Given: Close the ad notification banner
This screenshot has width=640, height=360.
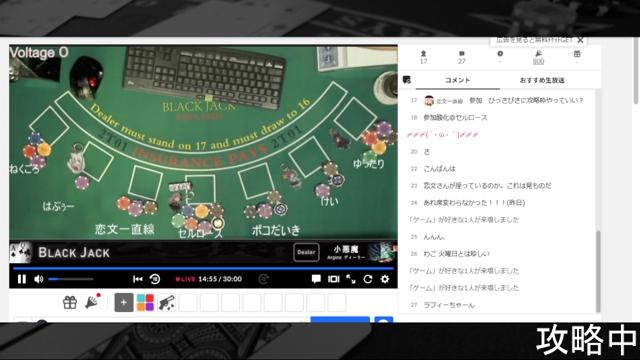Looking at the screenshot, I should tap(580, 40).
